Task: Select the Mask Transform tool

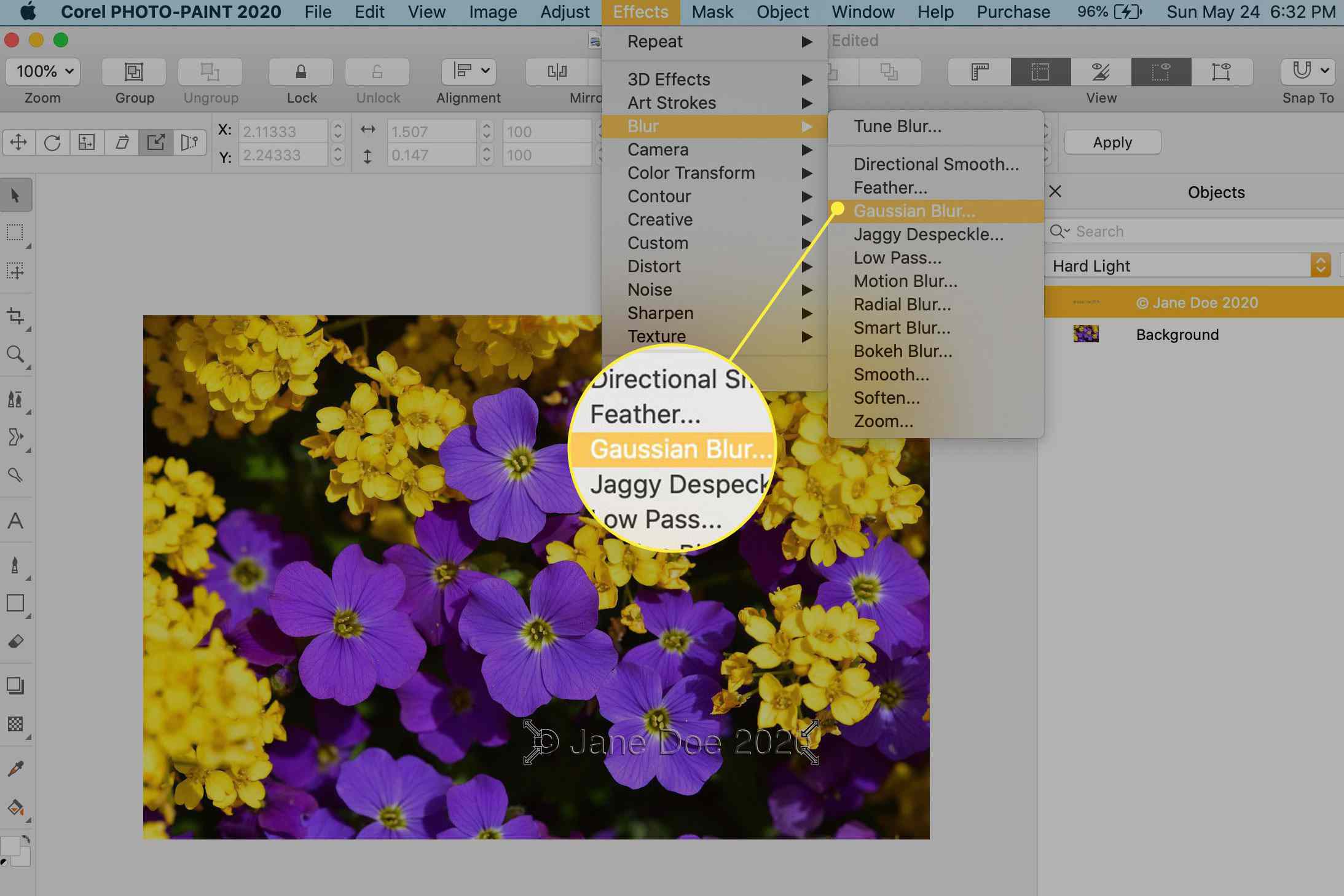Action: point(15,271)
